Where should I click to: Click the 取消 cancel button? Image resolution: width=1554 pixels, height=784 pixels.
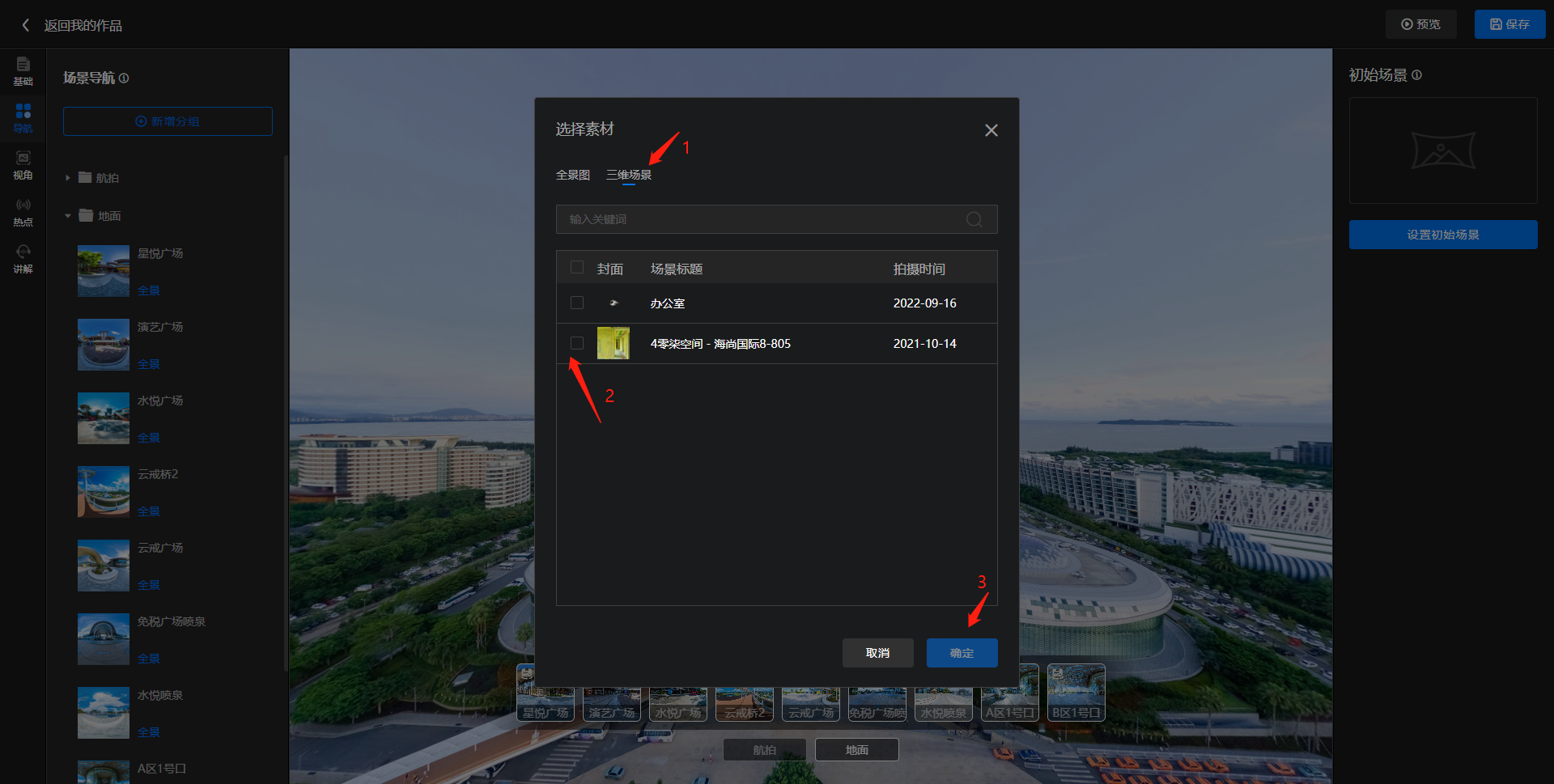pyautogui.click(x=877, y=653)
